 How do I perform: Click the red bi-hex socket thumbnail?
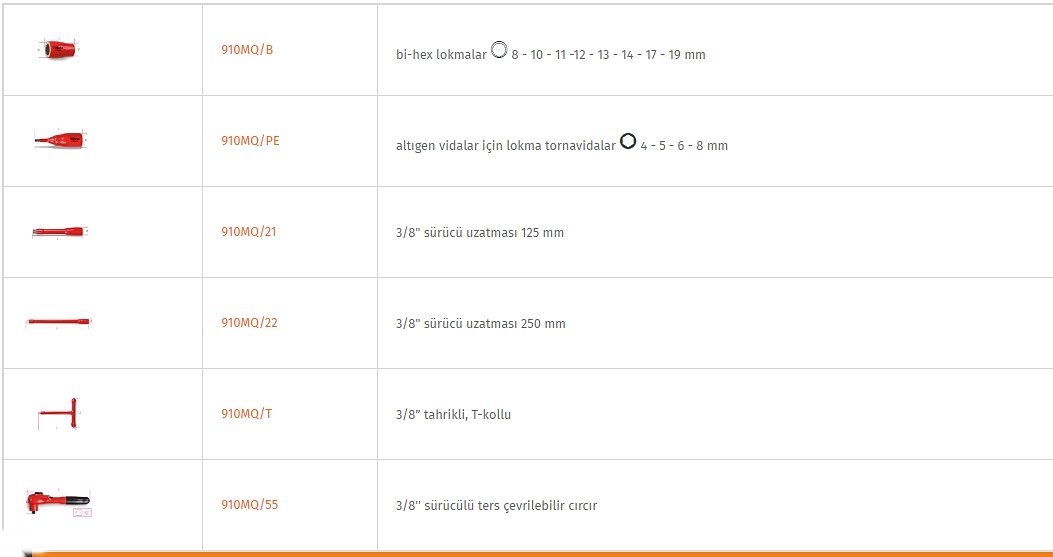pyautogui.click(x=59, y=50)
